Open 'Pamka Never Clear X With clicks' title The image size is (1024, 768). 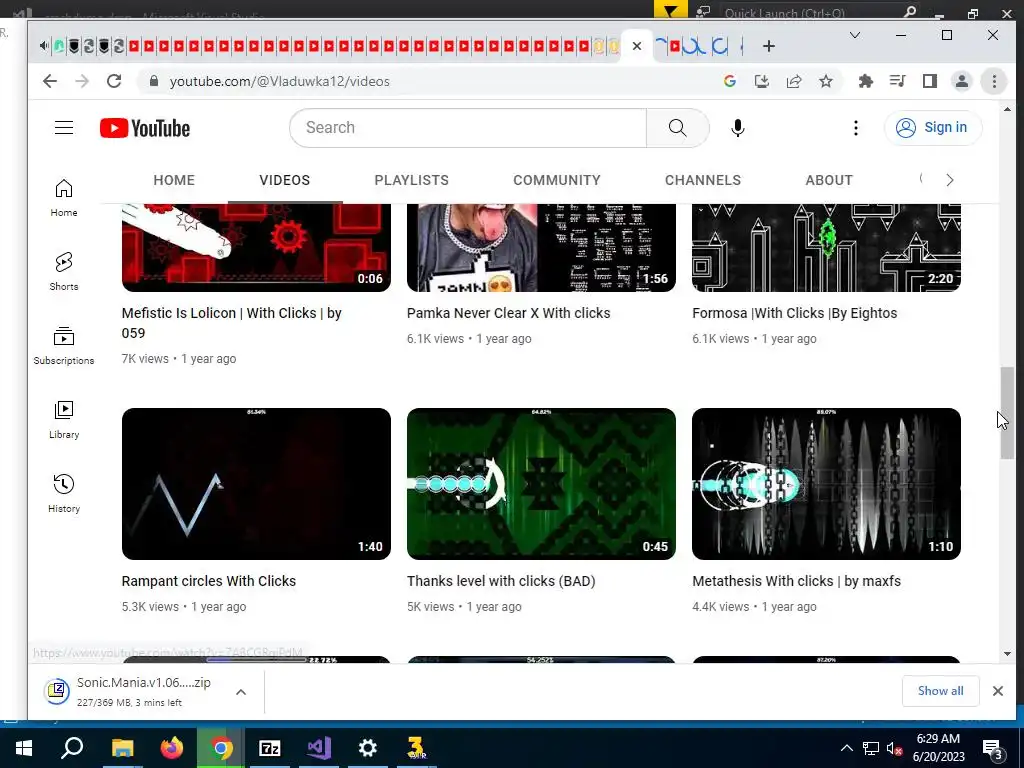(508, 313)
